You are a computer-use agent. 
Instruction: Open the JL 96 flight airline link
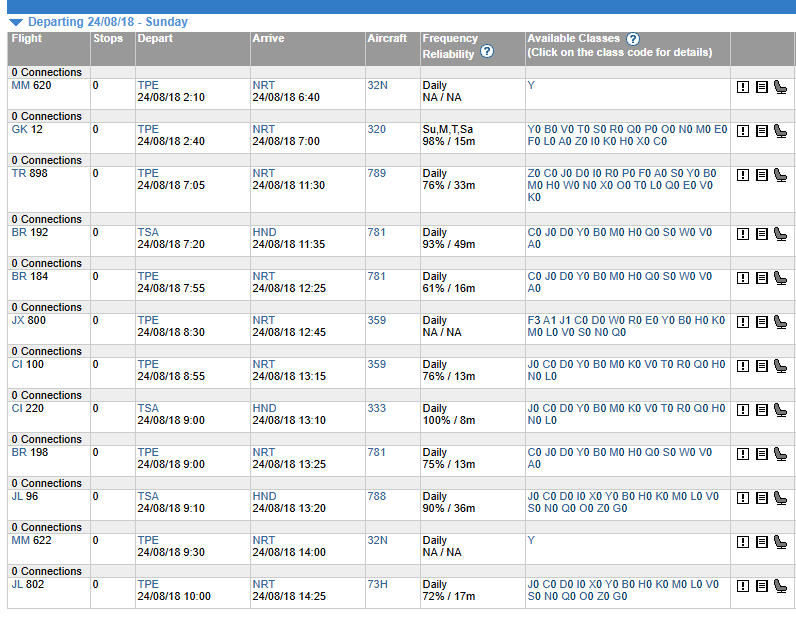tap(17, 497)
